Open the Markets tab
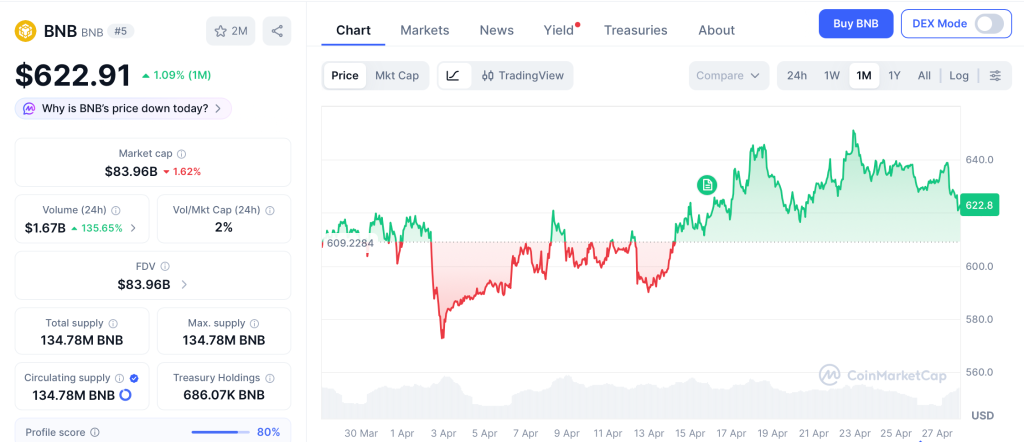1024x442 pixels. pos(425,30)
